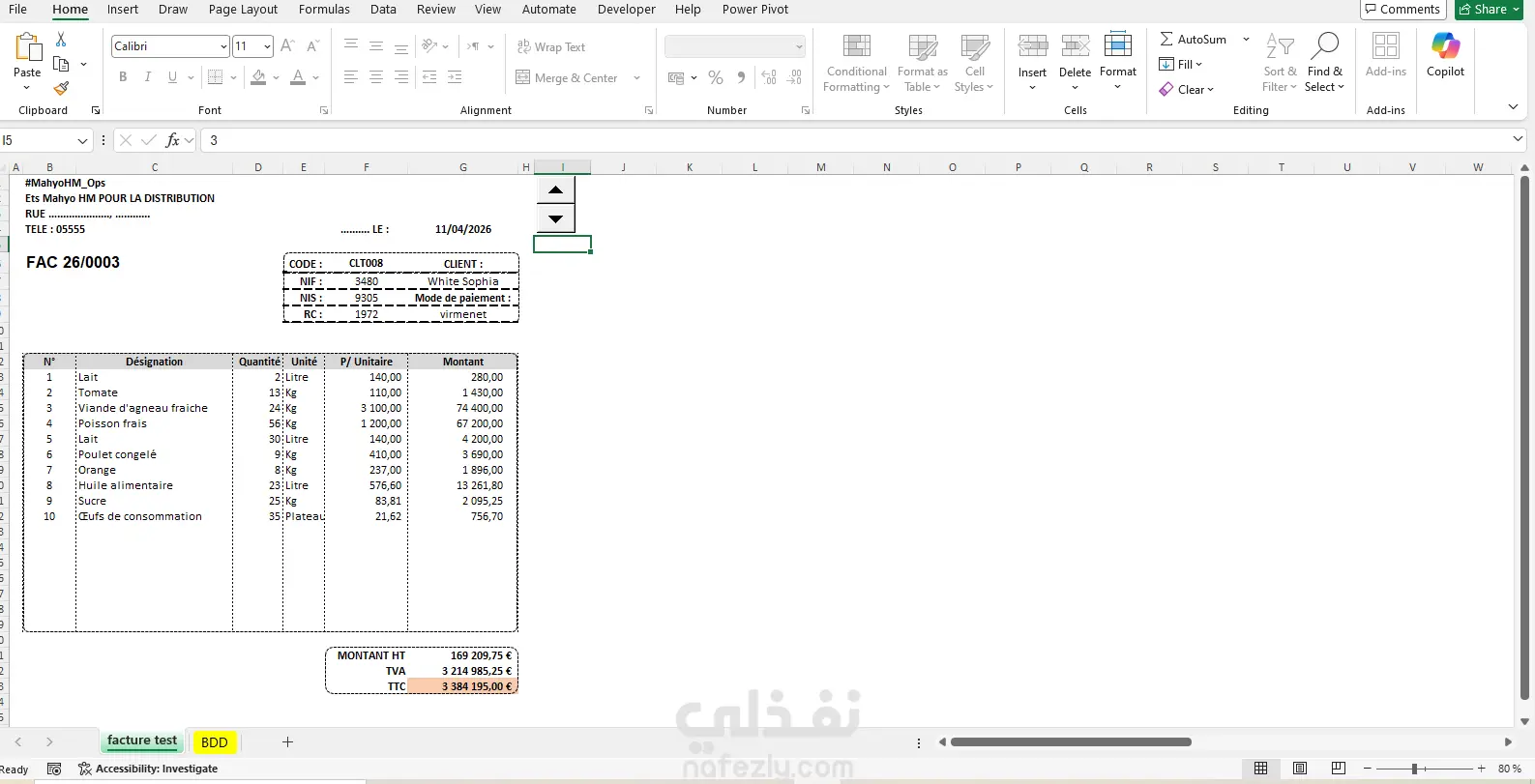
Task: Open the Comments pane button
Action: (1402, 10)
